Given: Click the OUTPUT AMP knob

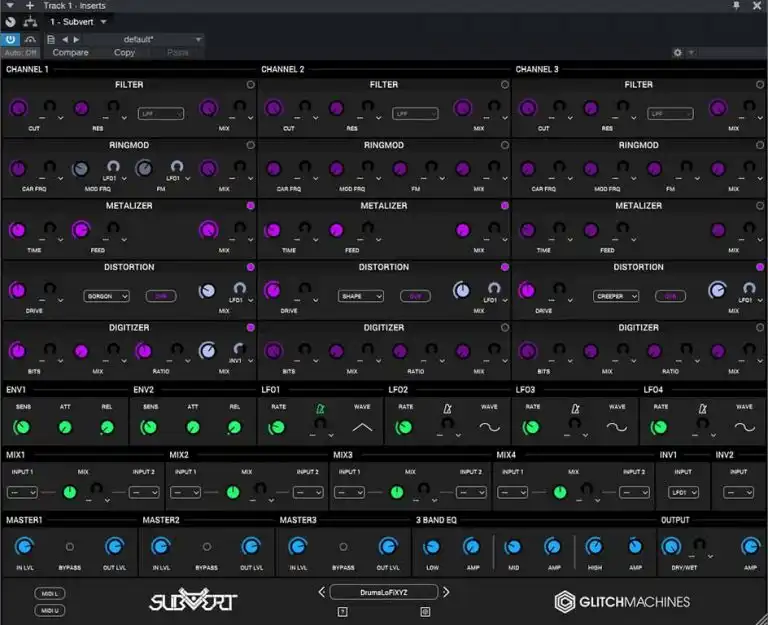Looking at the screenshot, I should (750, 546).
